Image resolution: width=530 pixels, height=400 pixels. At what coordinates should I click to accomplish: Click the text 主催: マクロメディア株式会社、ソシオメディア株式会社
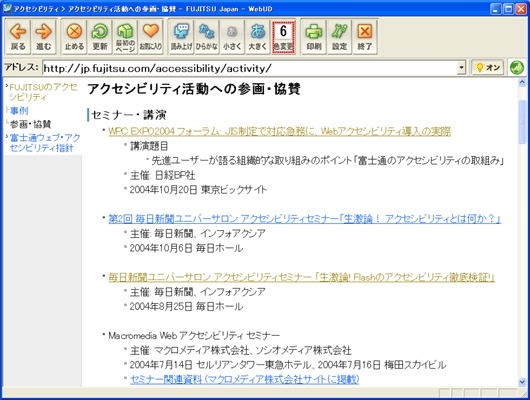[x=241, y=350]
